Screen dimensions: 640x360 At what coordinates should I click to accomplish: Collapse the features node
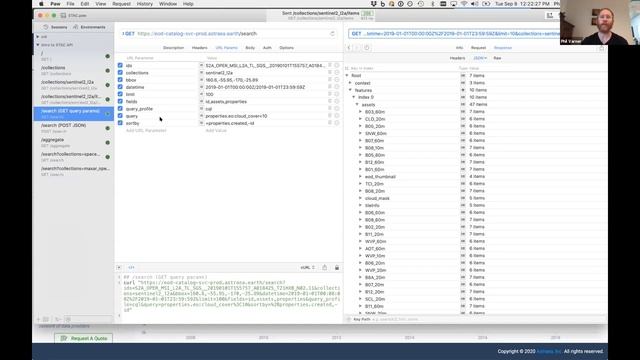(350, 90)
